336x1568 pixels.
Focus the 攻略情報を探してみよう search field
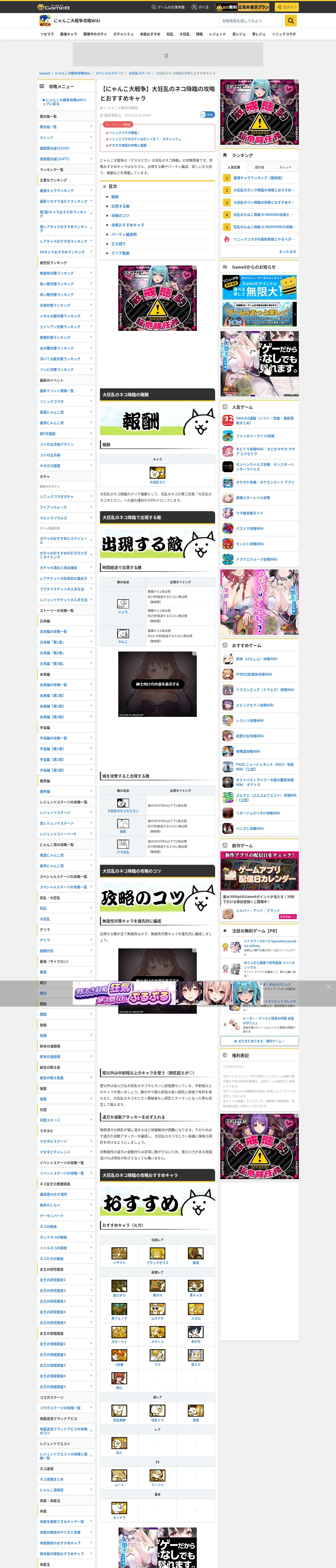tap(251, 21)
